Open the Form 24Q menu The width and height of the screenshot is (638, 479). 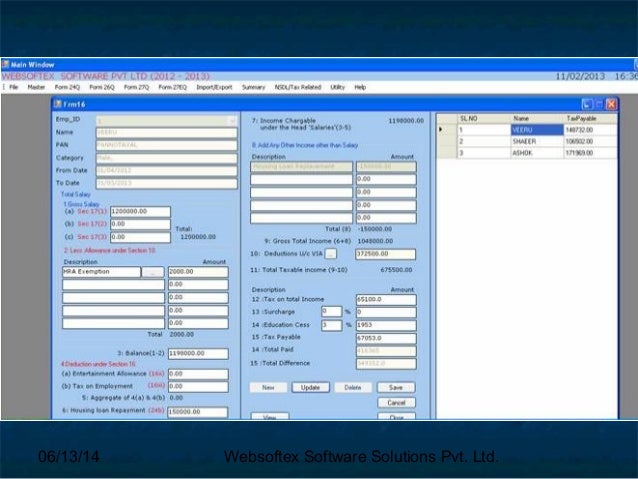pyautogui.click(x=67, y=87)
